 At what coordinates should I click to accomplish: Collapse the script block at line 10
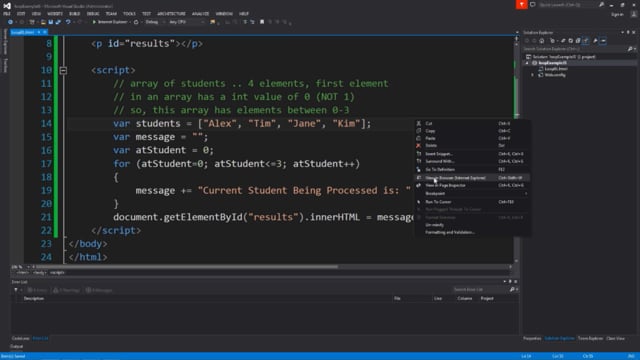pyautogui.click(x=63, y=70)
